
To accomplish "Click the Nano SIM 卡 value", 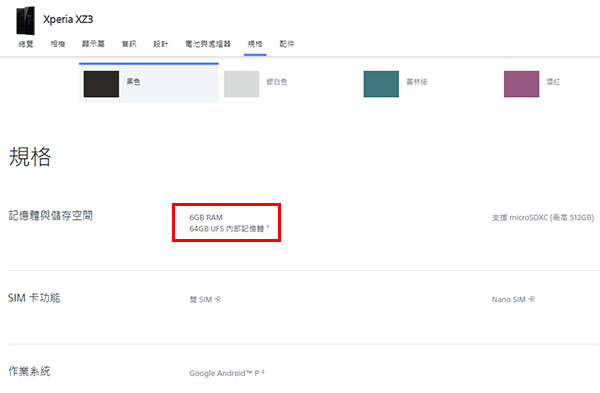I will pyautogui.click(x=514, y=299).
